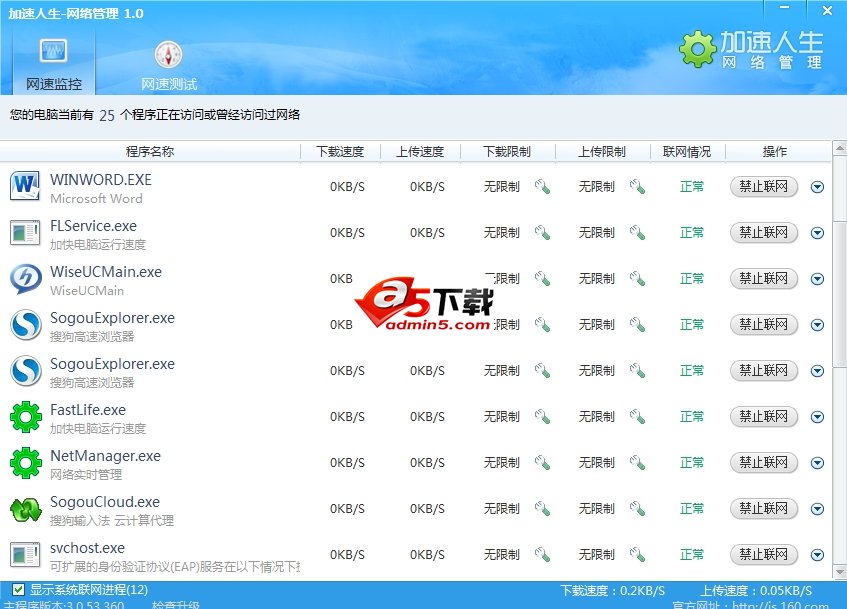Block network for WiseUCMain.exe

point(764,278)
